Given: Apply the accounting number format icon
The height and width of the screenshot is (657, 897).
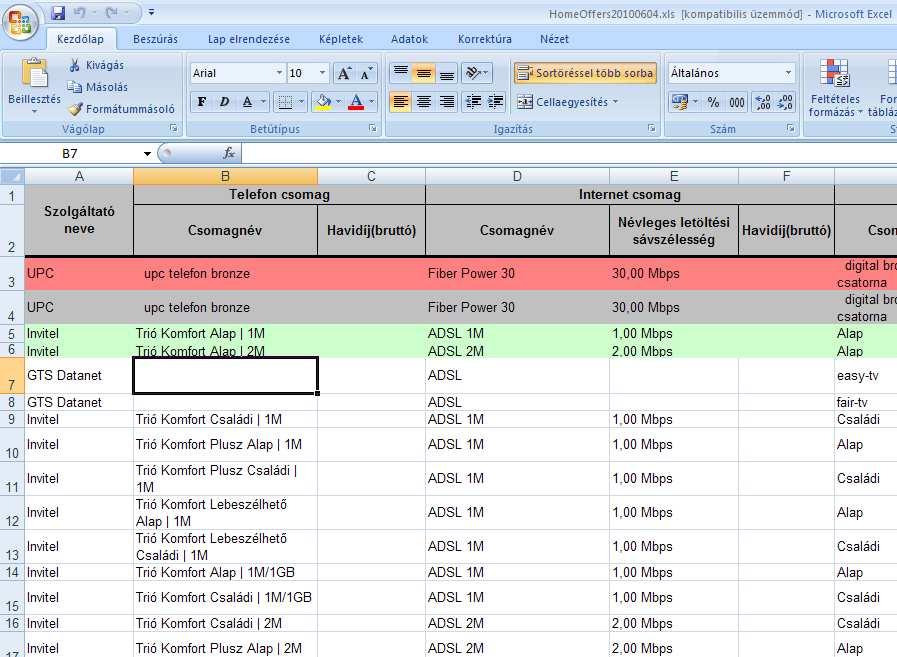Looking at the screenshot, I should pyautogui.click(x=680, y=102).
